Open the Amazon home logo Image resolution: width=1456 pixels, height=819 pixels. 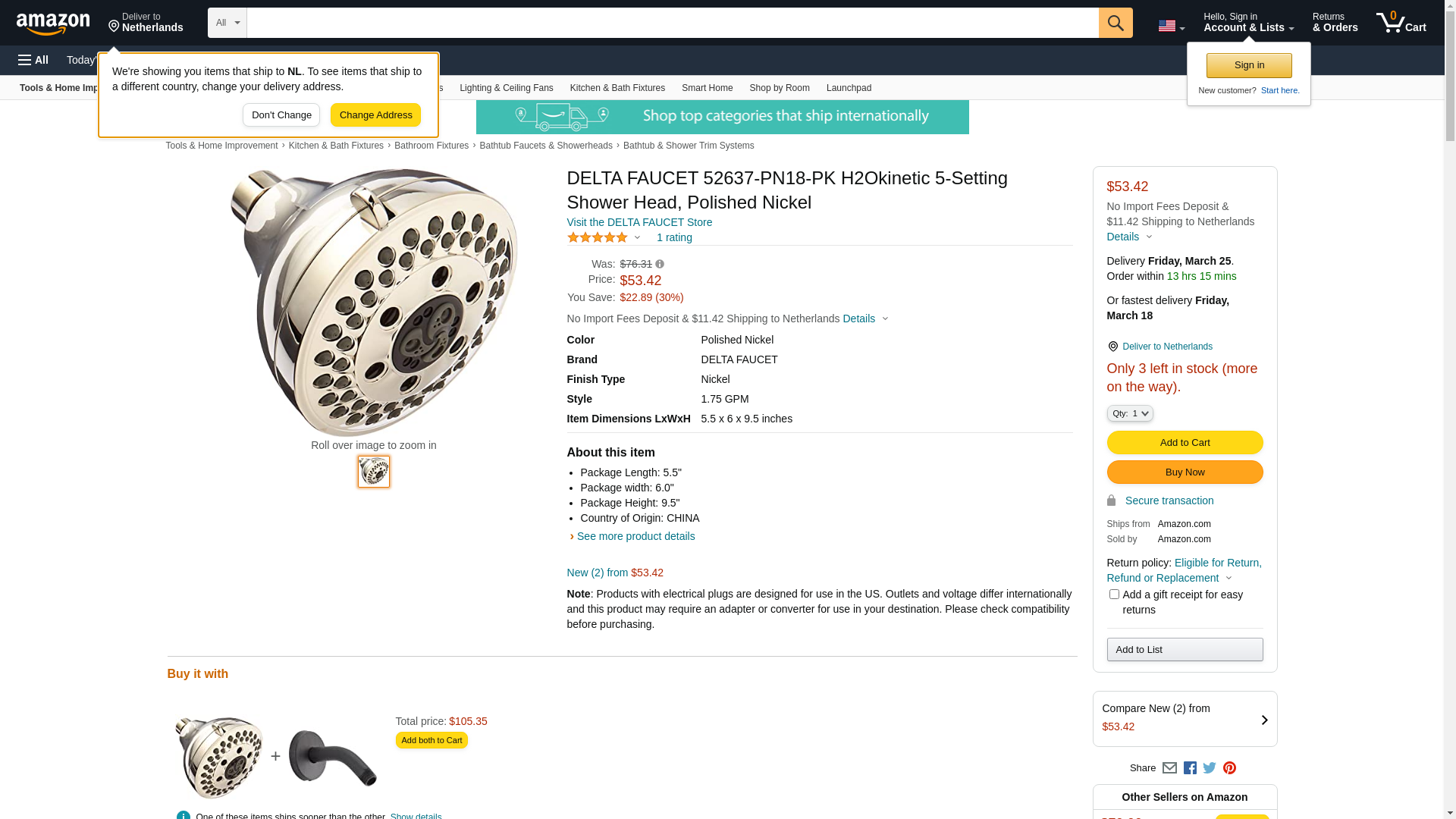(x=53, y=24)
